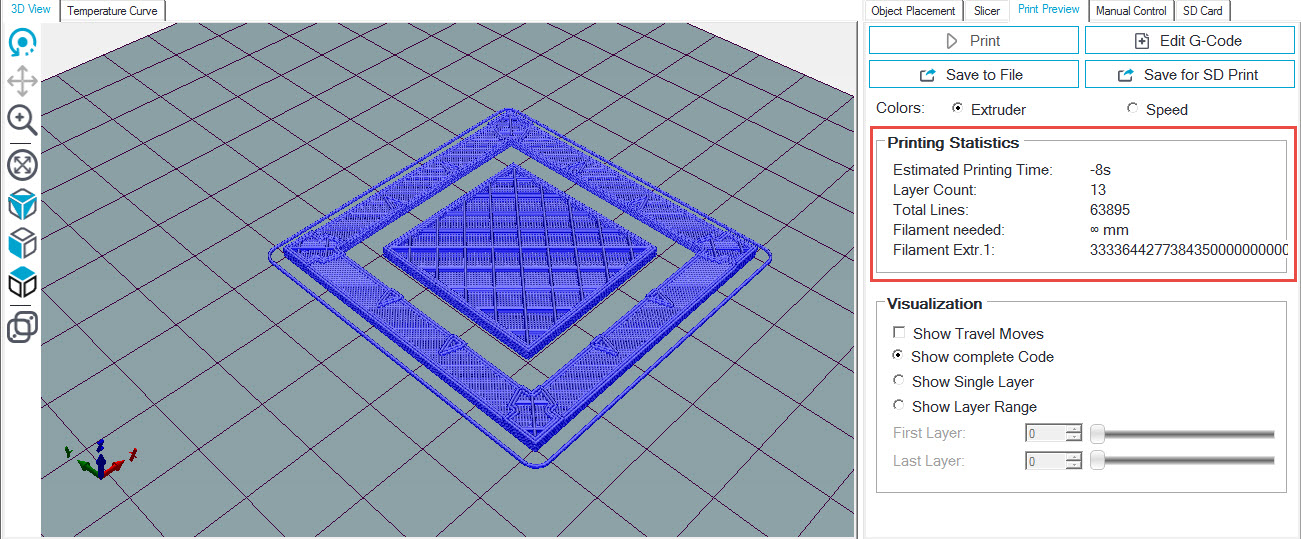Switch to the 3D View tab

[x=30, y=9]
